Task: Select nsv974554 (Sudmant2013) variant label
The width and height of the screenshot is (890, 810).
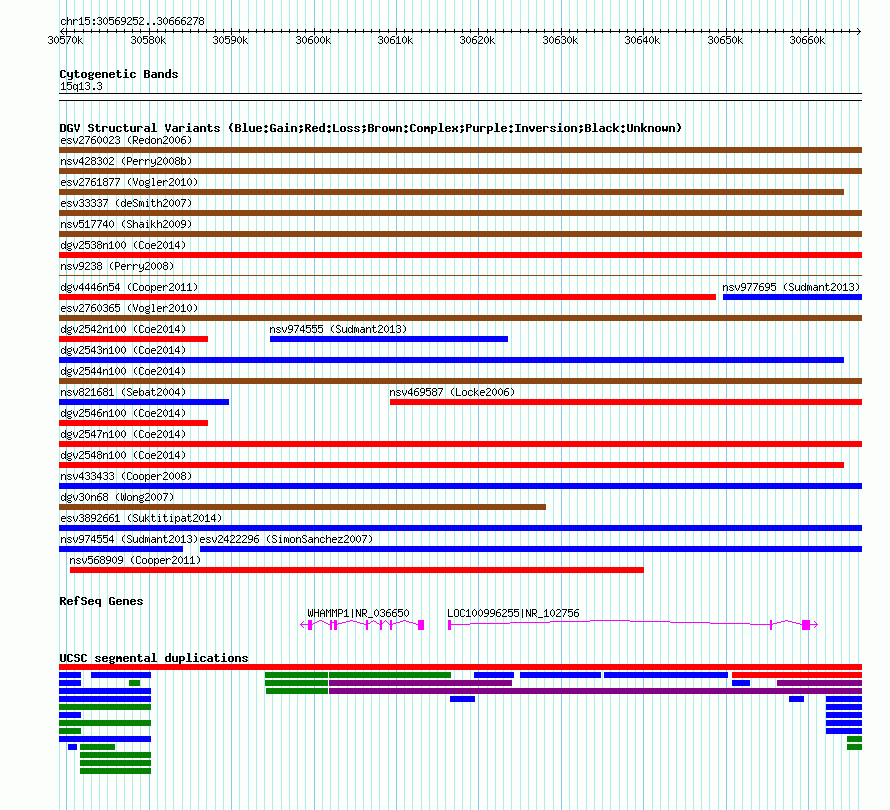Action: pyautogui.click(x=129, y=539)
